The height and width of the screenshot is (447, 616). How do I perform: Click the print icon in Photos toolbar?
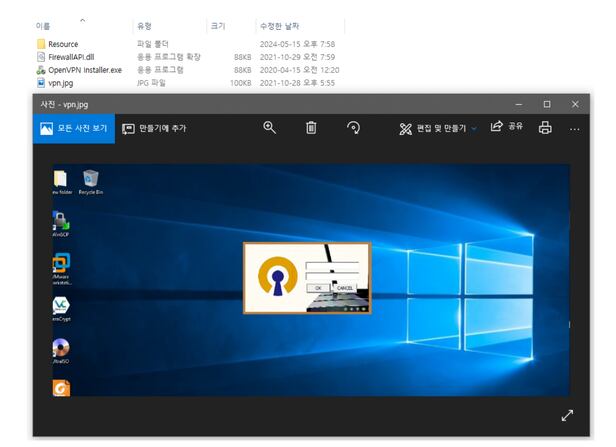point(545,128)
